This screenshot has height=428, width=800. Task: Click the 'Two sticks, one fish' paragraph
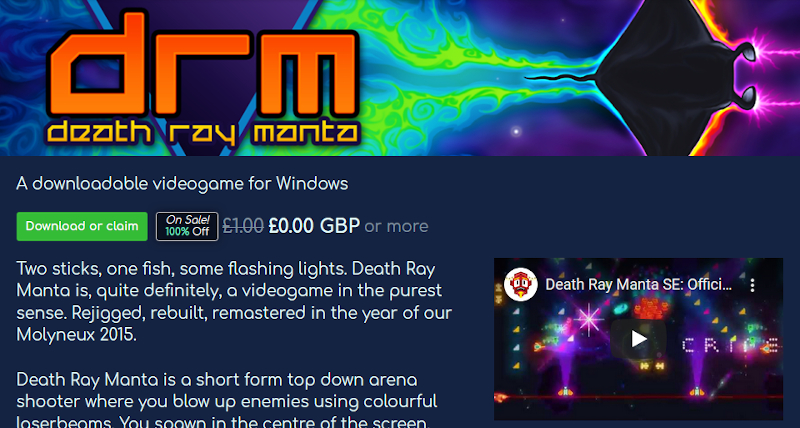(x=234, y=301)
